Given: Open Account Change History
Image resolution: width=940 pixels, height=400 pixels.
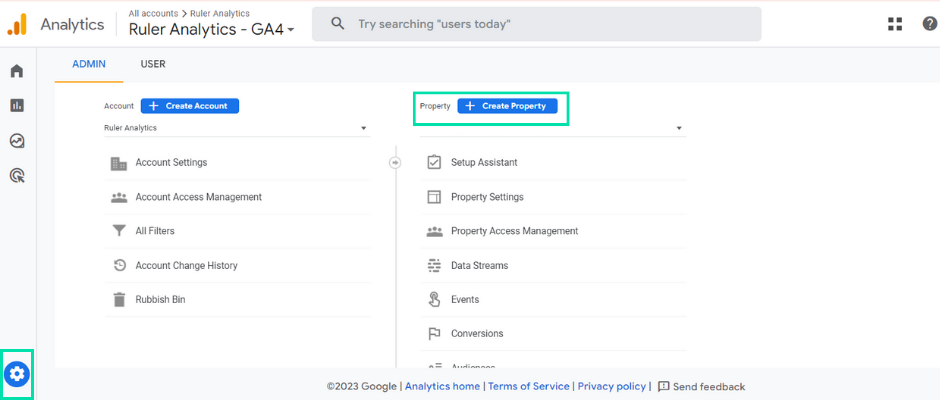Looking at the screenshot, I should (x=186, y=265).
